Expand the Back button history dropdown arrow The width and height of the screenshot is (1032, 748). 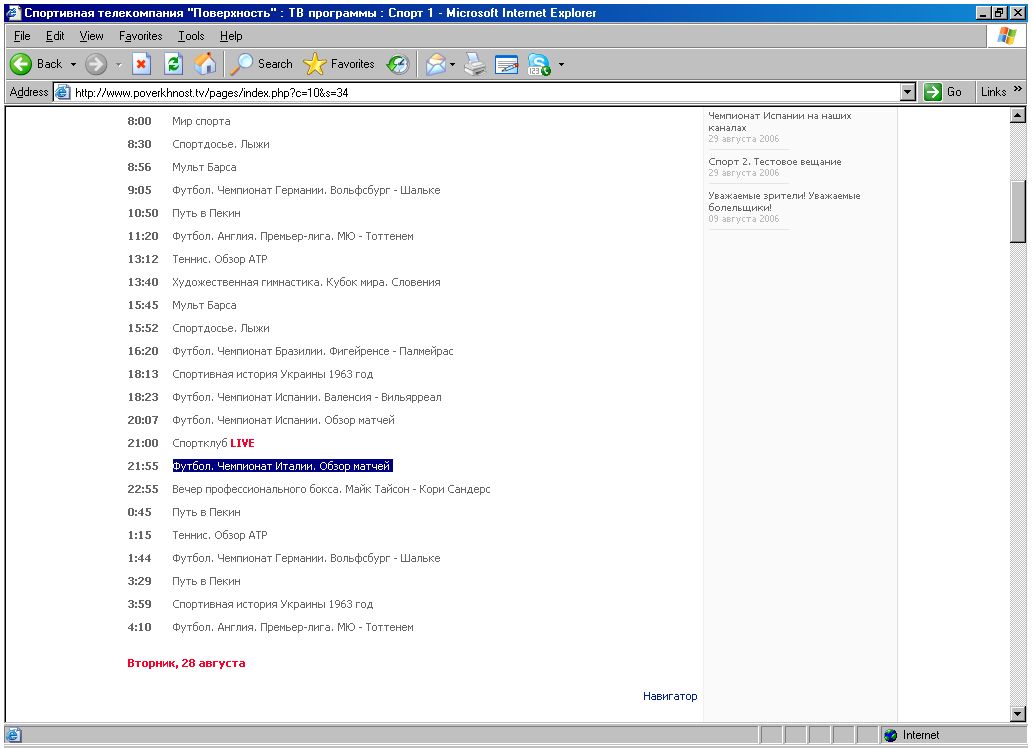point(73,64)
